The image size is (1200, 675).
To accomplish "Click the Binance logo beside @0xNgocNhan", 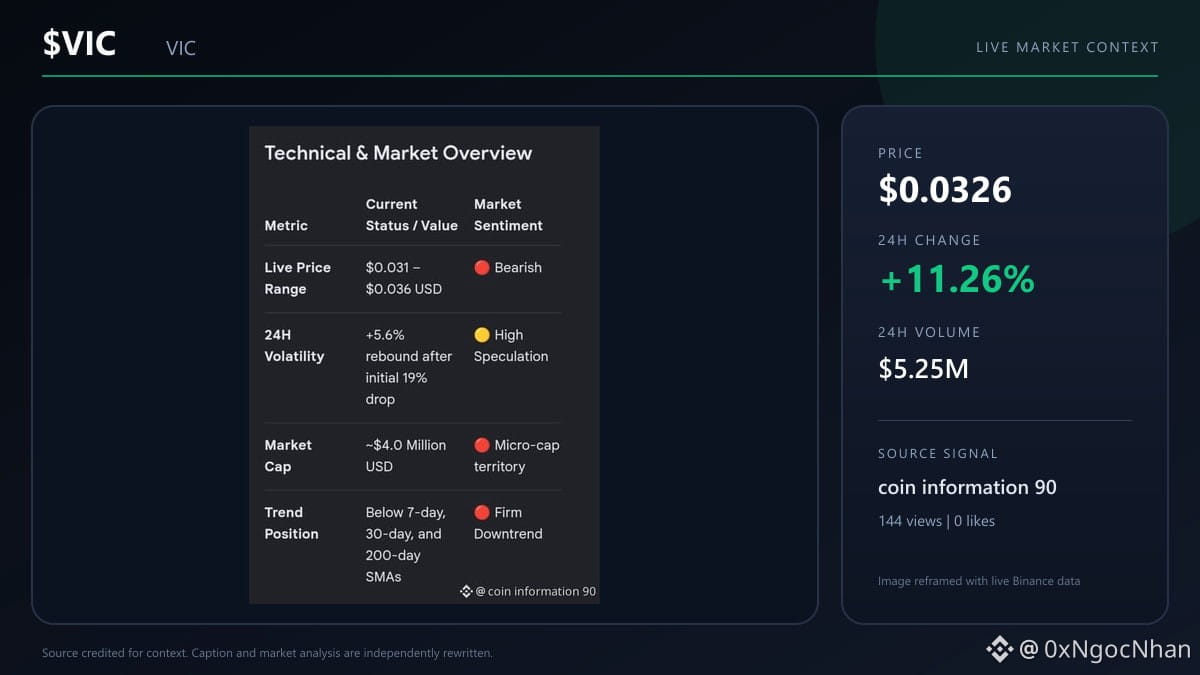I will 1000,650.
